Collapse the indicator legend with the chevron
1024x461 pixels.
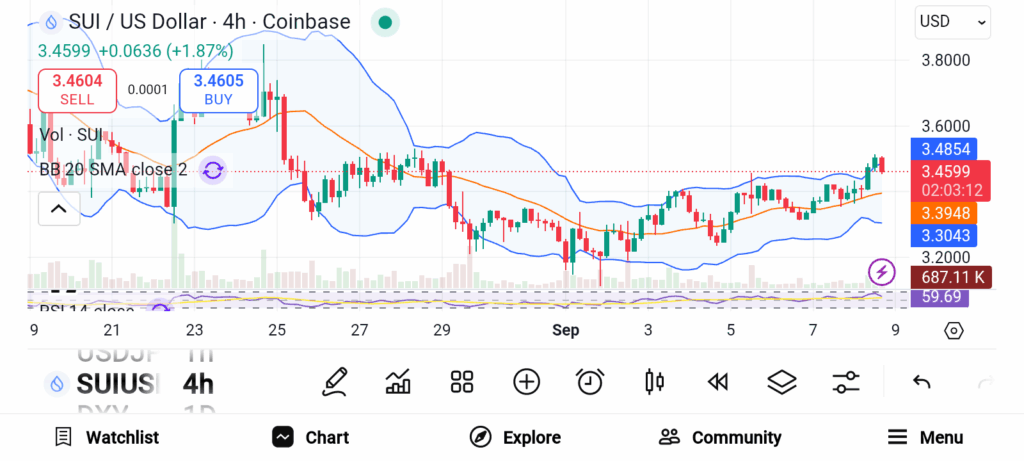pos(58,209)
